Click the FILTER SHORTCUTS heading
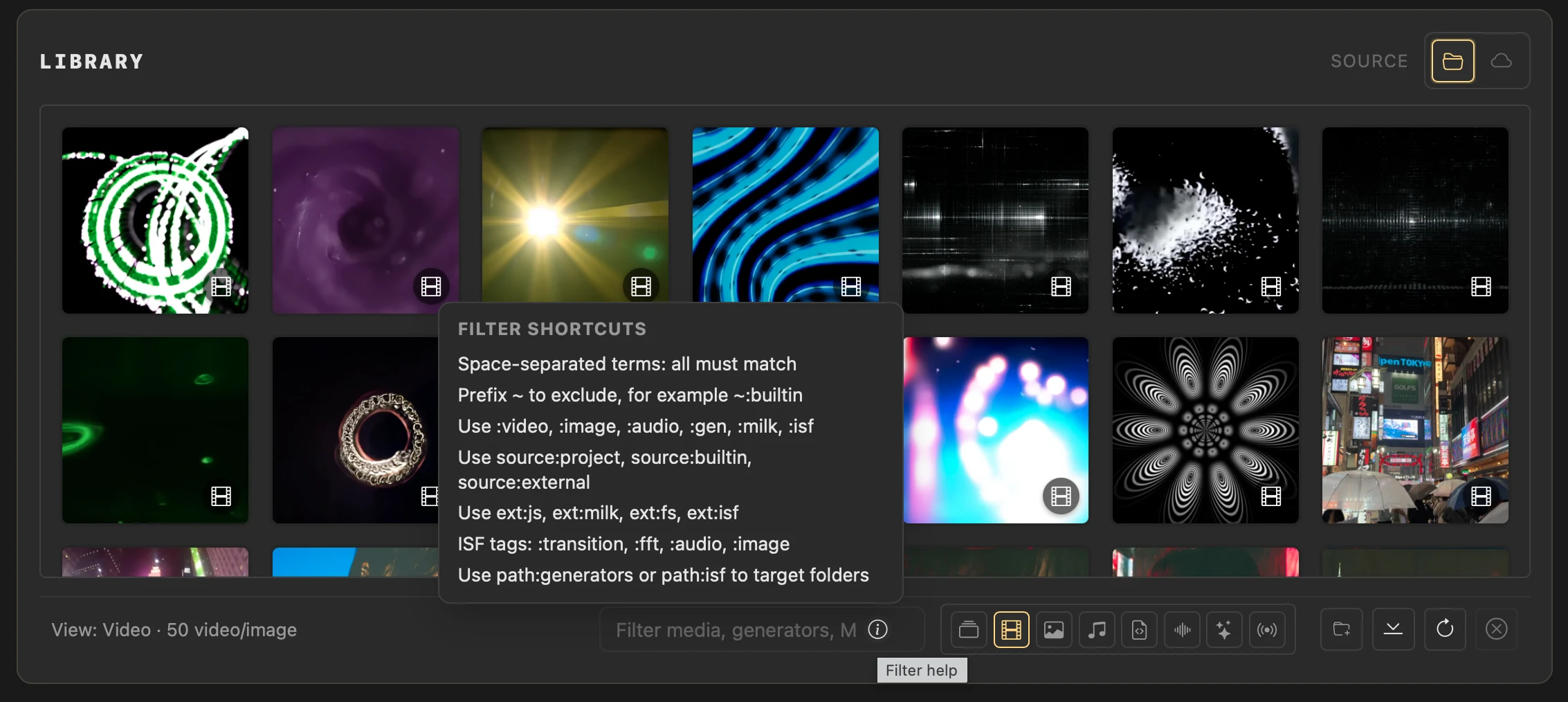The height and width of the screenshot is (702, 1568). [552, 329]
